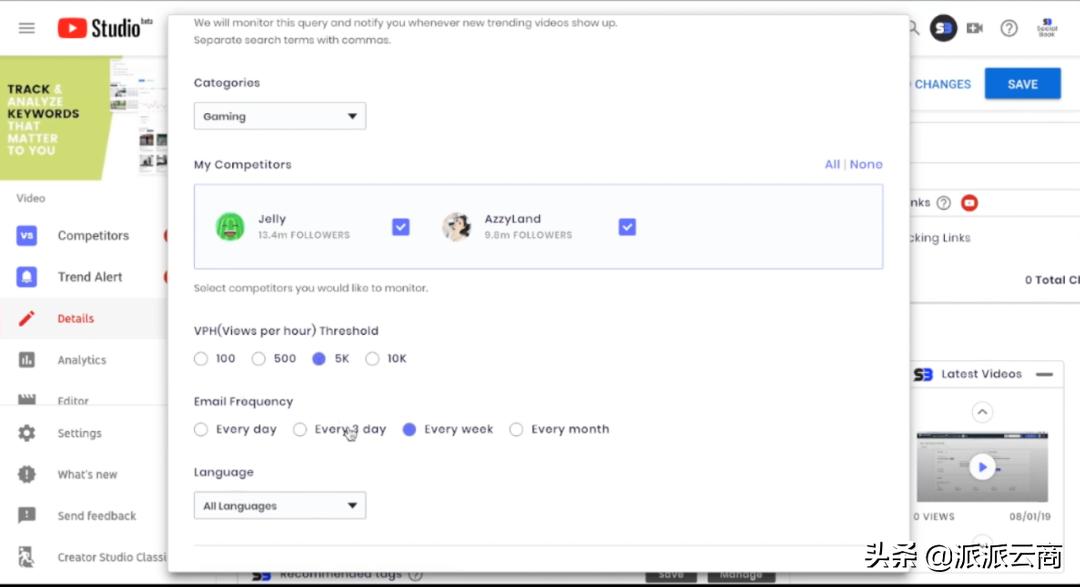The height and width of the screenshot is (587, 1080).
Task: Click the Track & Analyze Keywords banner
Action: pos(83,118)
